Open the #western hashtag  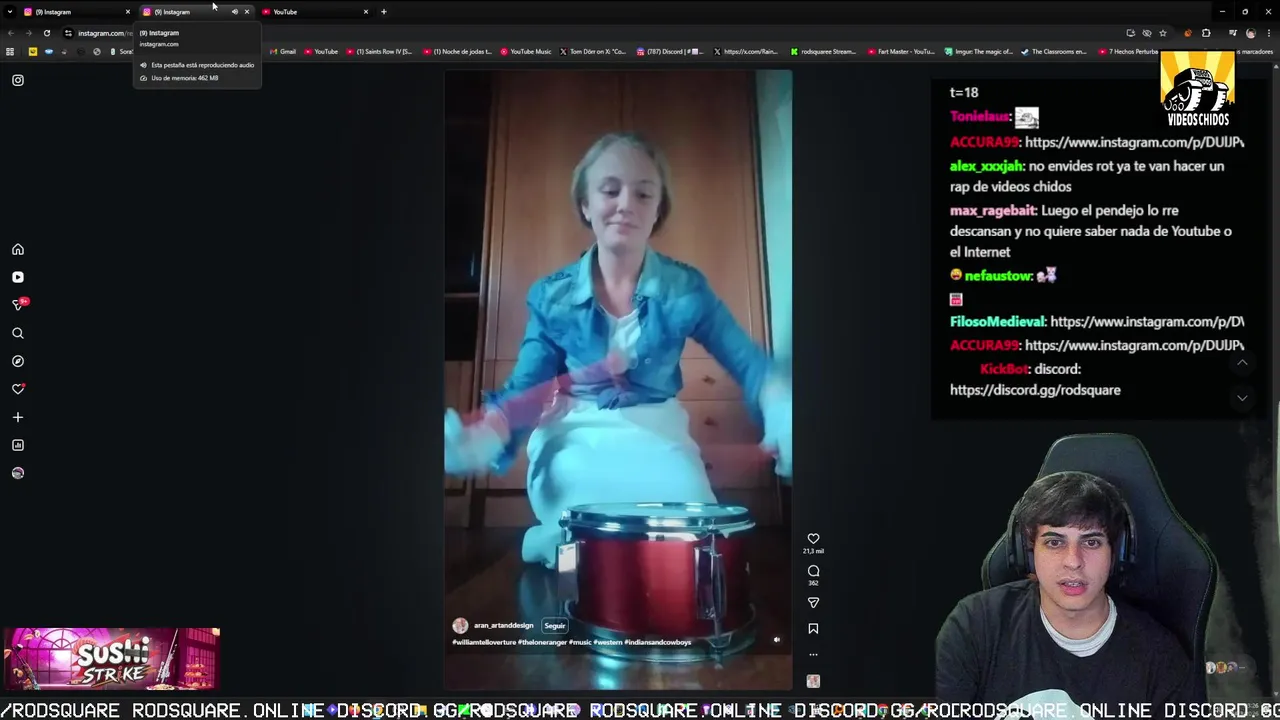[x=608, y=642]
